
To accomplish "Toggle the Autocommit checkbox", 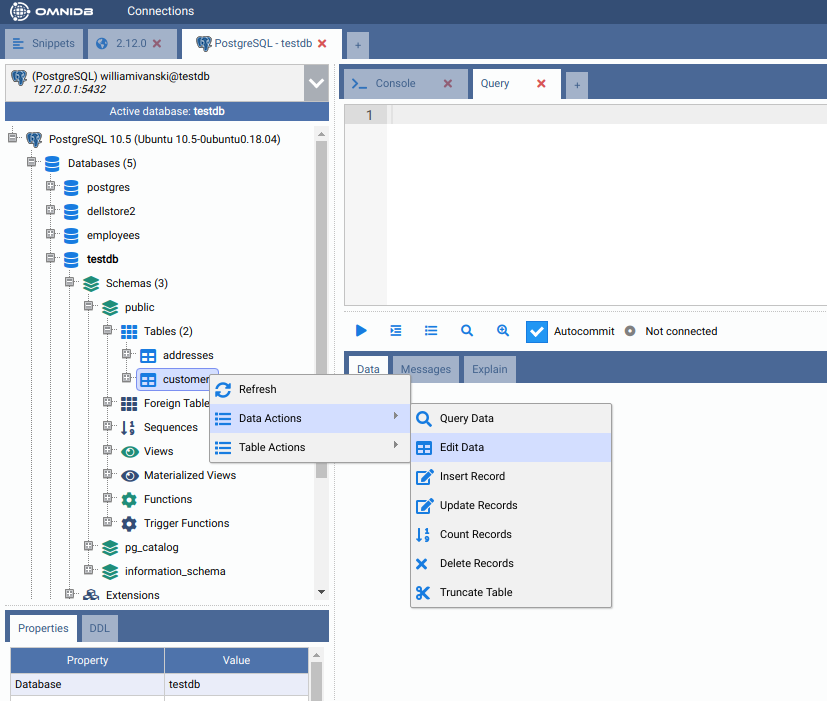I will (537, 332).
